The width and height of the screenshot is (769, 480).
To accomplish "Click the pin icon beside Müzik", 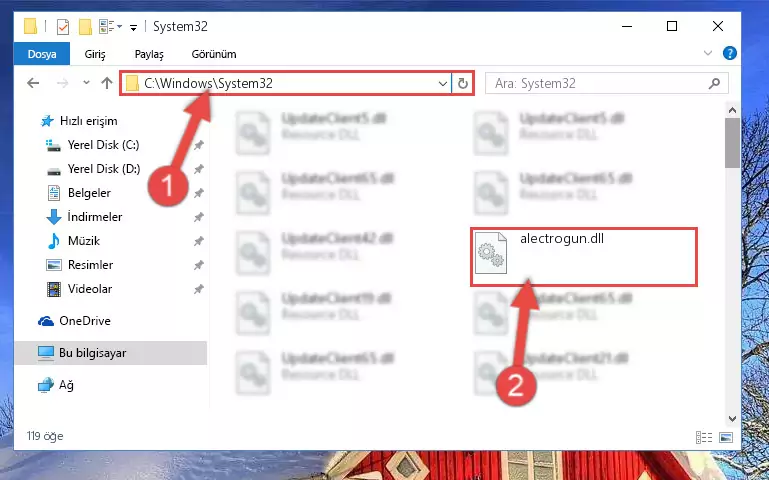I will 199,241.
